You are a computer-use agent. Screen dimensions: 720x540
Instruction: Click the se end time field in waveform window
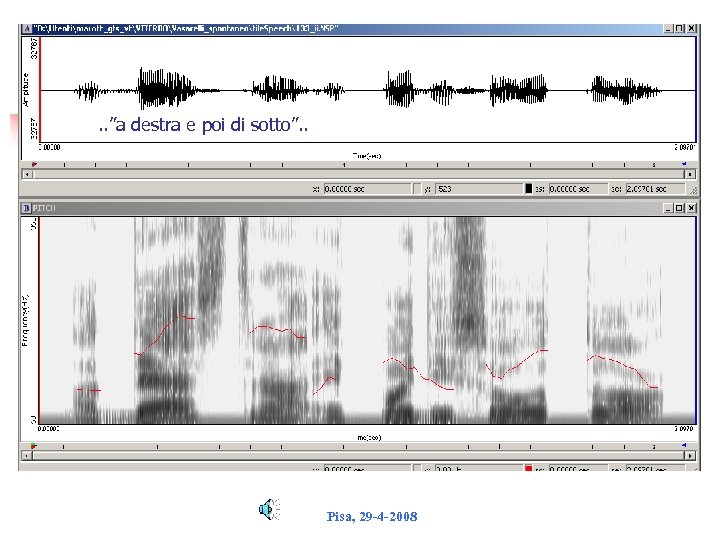[x=655, y=189]
